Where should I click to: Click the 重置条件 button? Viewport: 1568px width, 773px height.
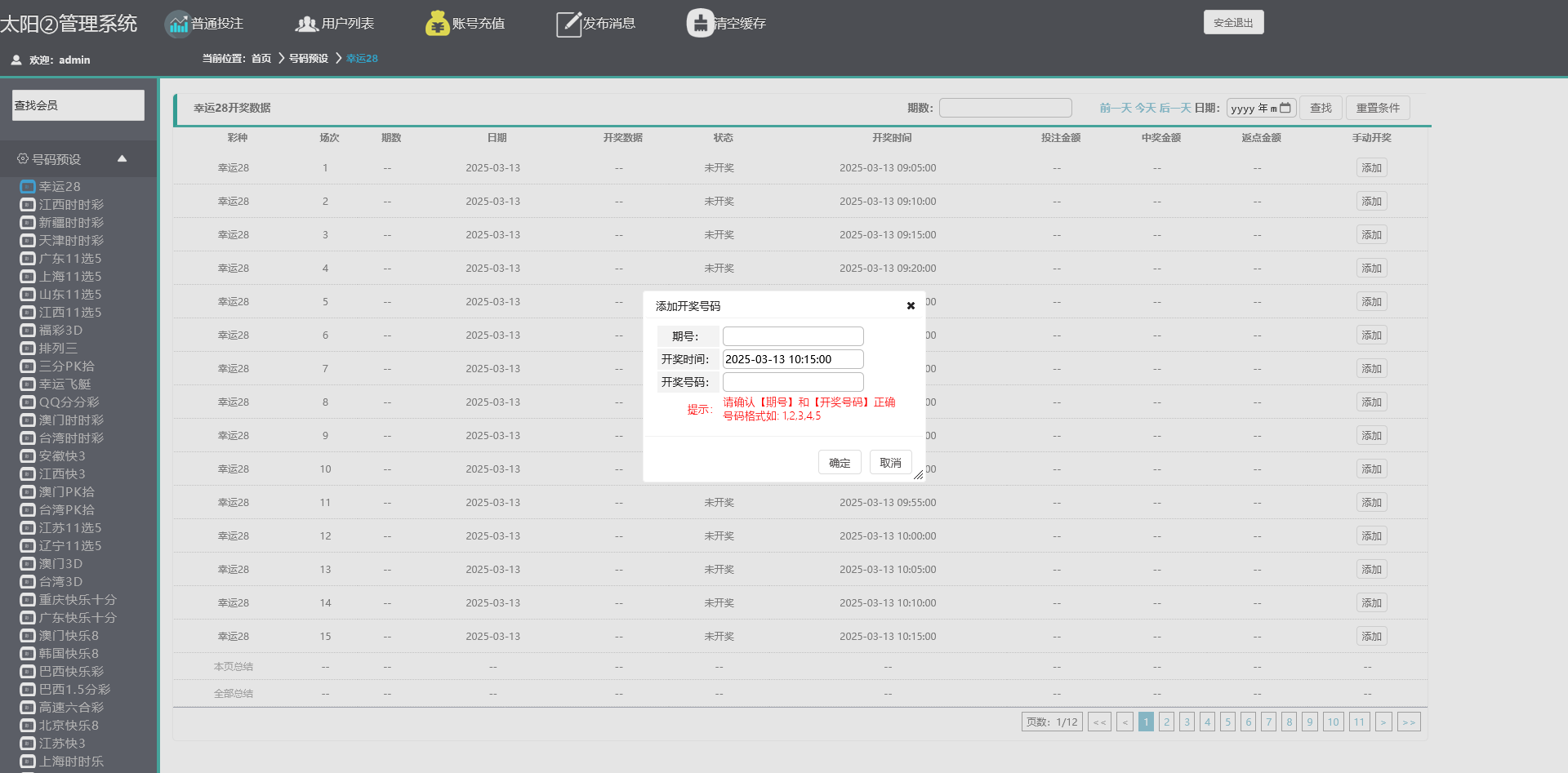1378,108
